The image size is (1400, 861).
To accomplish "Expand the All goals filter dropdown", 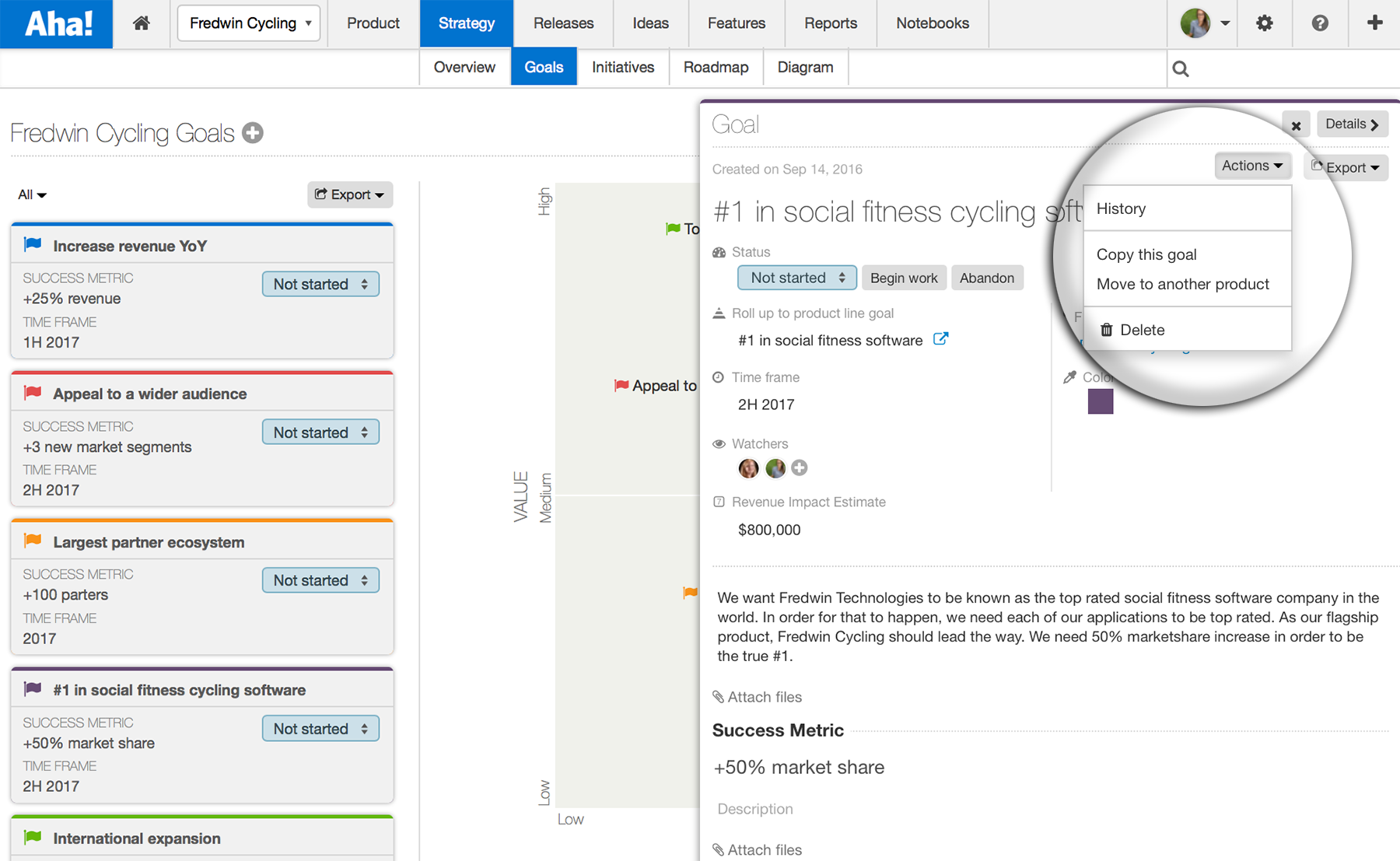I will tap(32, 194).
